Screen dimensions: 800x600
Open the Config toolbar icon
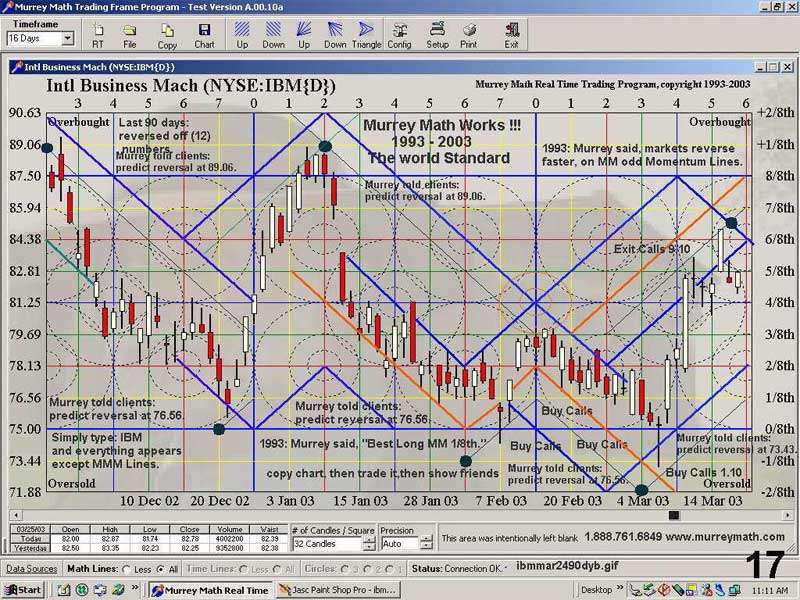click(x=399, y=35)
